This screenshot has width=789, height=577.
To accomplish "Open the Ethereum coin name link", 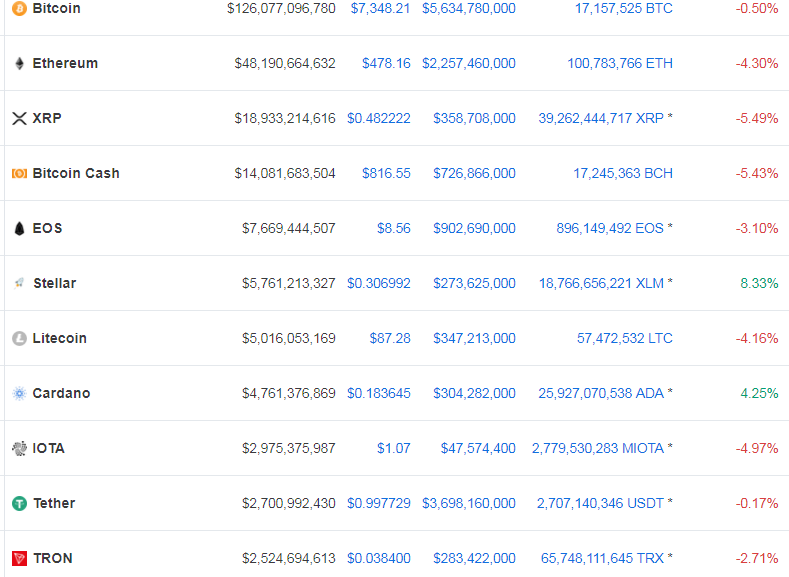I will (65, 63).
